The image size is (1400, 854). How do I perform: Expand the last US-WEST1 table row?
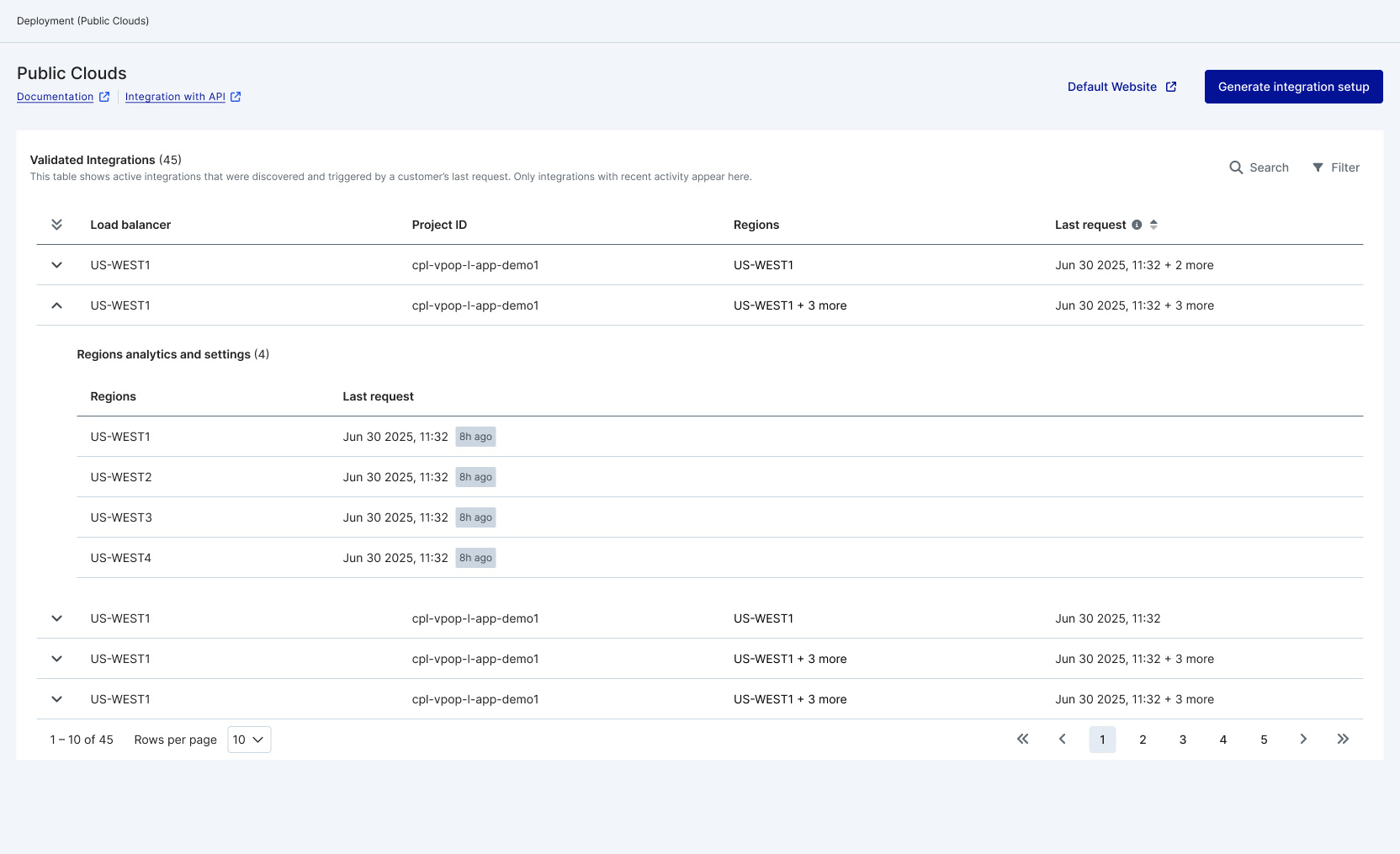click(x=56, y=699)
